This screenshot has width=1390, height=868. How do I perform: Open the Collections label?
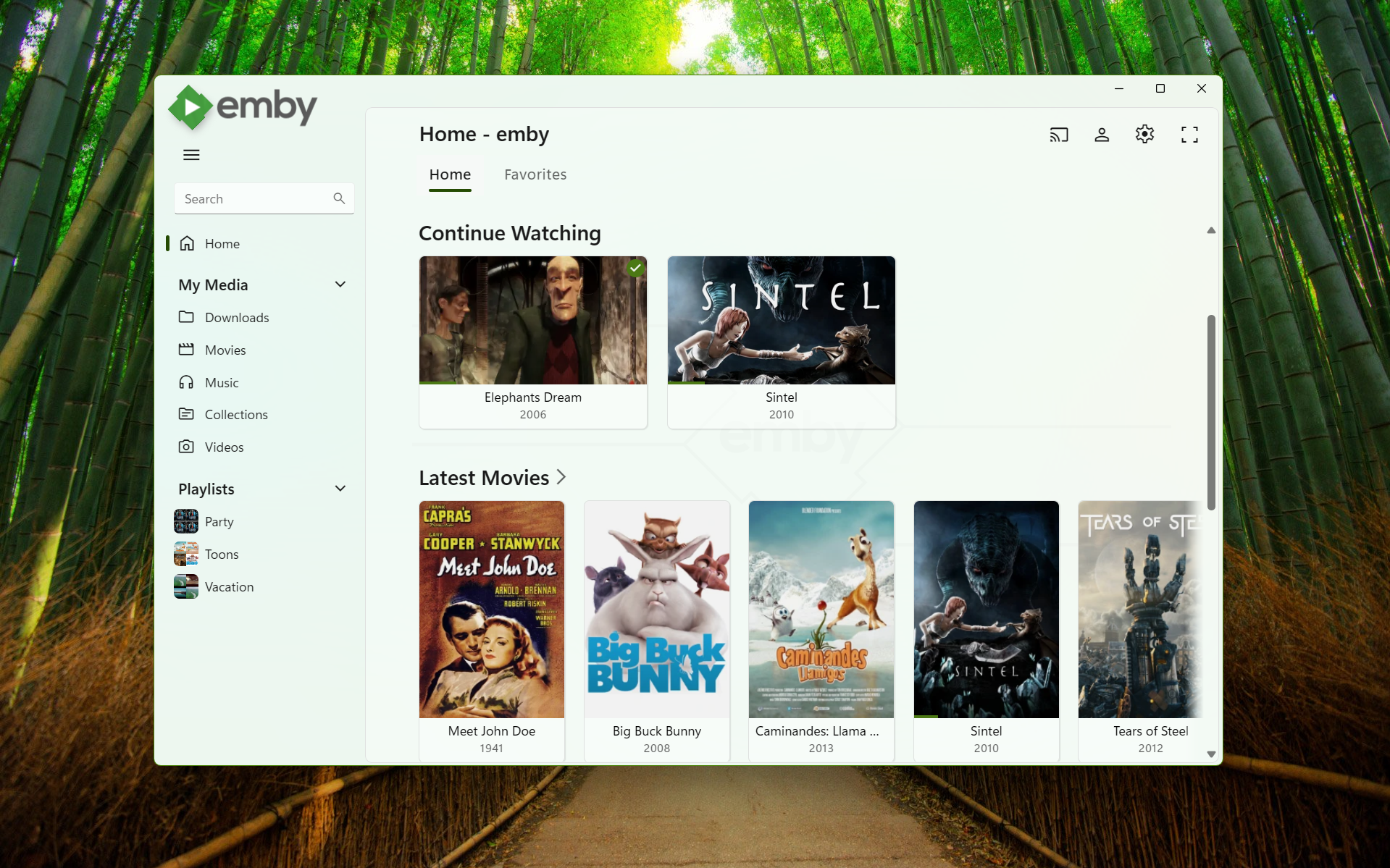pos(236,414)
